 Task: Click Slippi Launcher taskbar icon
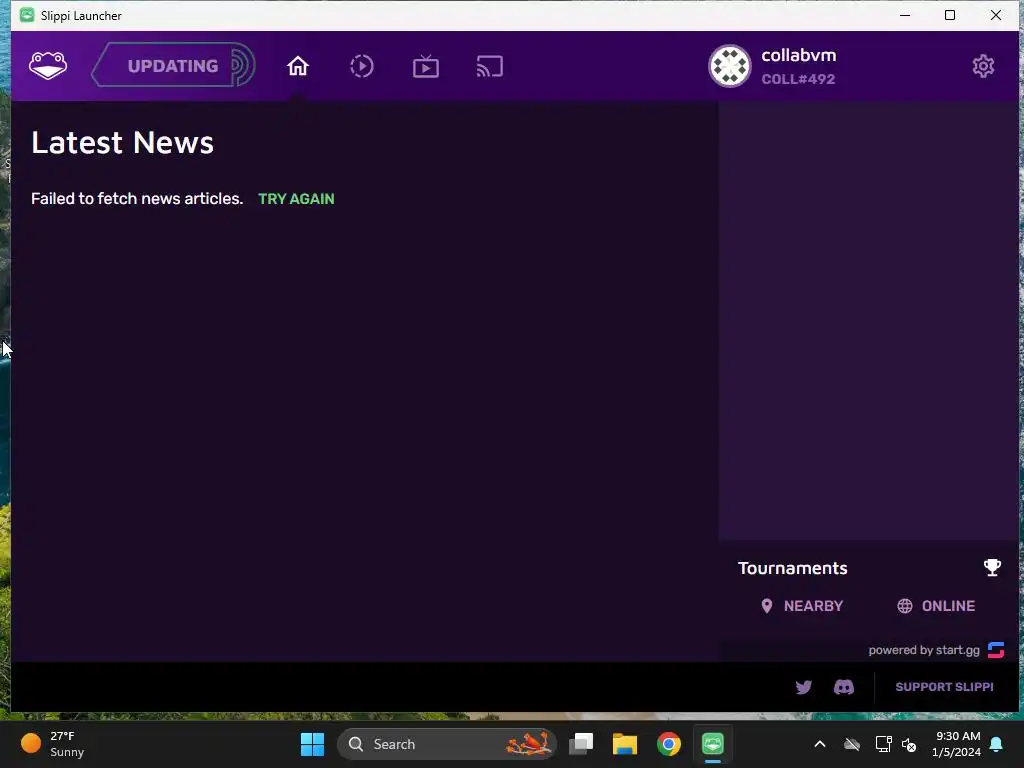pyautogui.click(x=712, y=744)
